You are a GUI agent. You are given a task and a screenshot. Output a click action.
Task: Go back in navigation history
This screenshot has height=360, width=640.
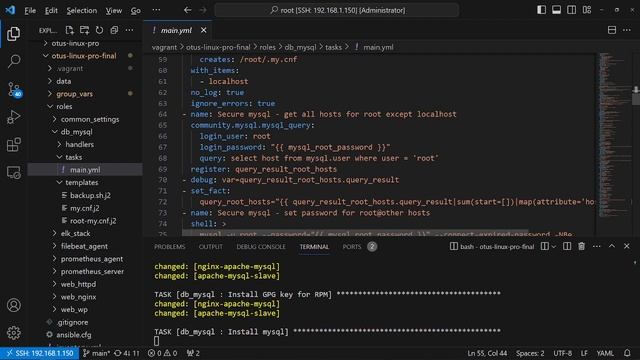click(x=187, y=10)
